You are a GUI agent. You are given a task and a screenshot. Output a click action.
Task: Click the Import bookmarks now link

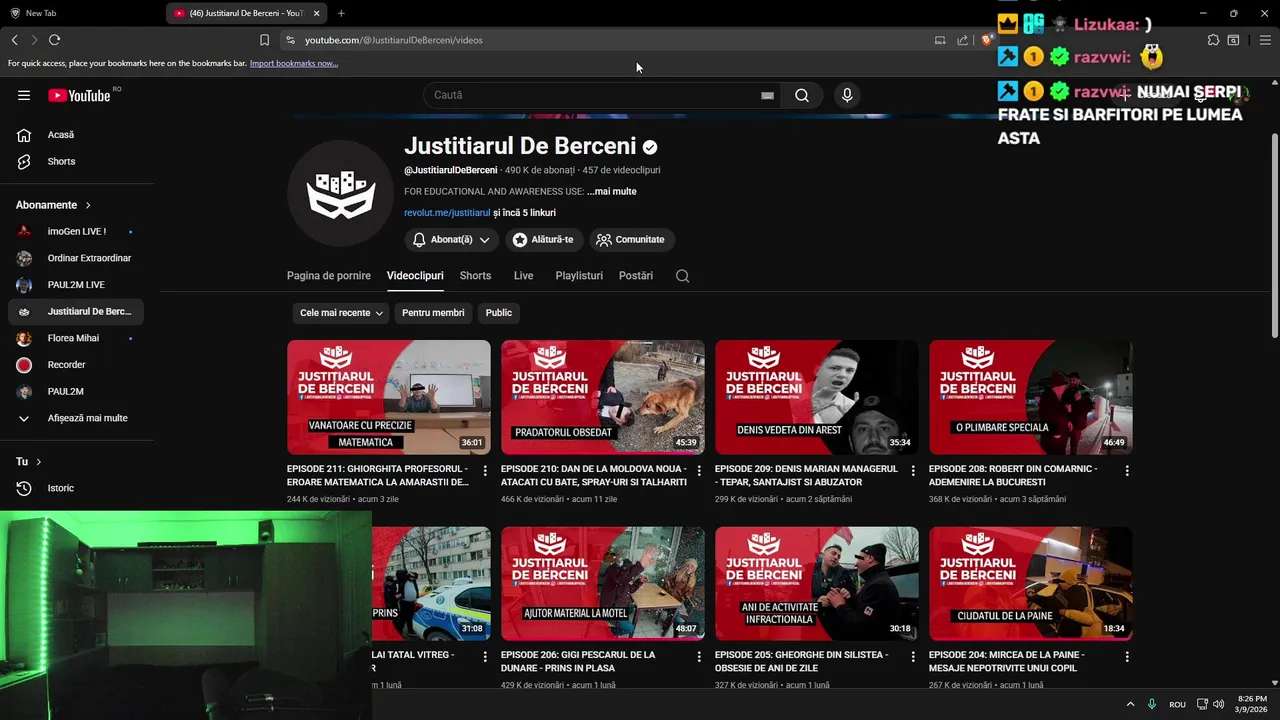pos(294,63)
